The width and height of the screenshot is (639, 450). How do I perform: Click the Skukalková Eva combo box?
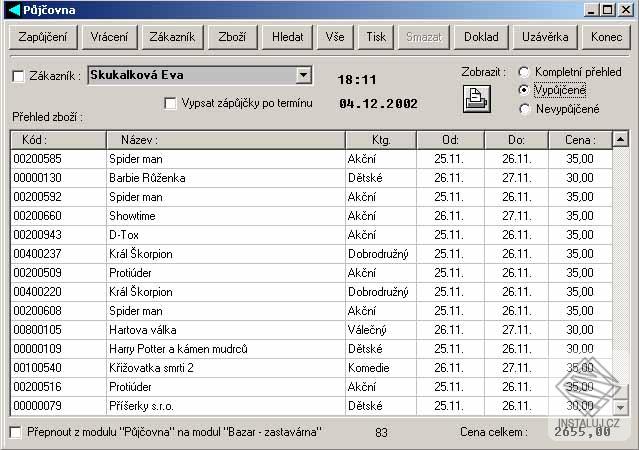click(x=200, y=75)
